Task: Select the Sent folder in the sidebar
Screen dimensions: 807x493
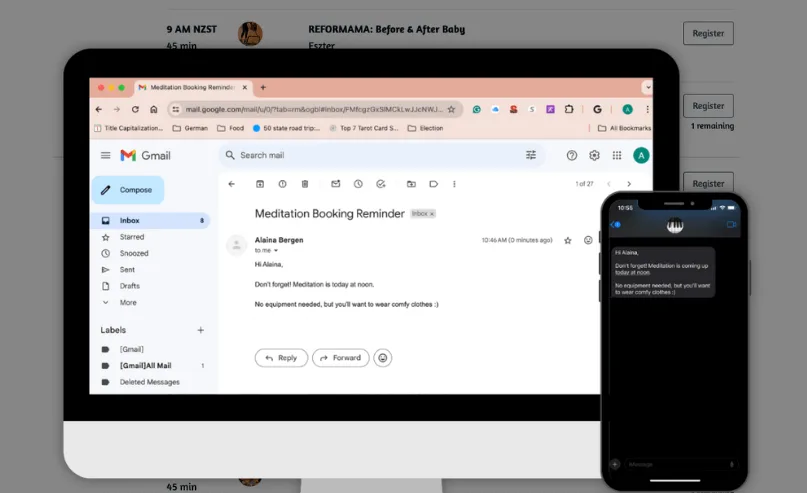Action: 127,270
